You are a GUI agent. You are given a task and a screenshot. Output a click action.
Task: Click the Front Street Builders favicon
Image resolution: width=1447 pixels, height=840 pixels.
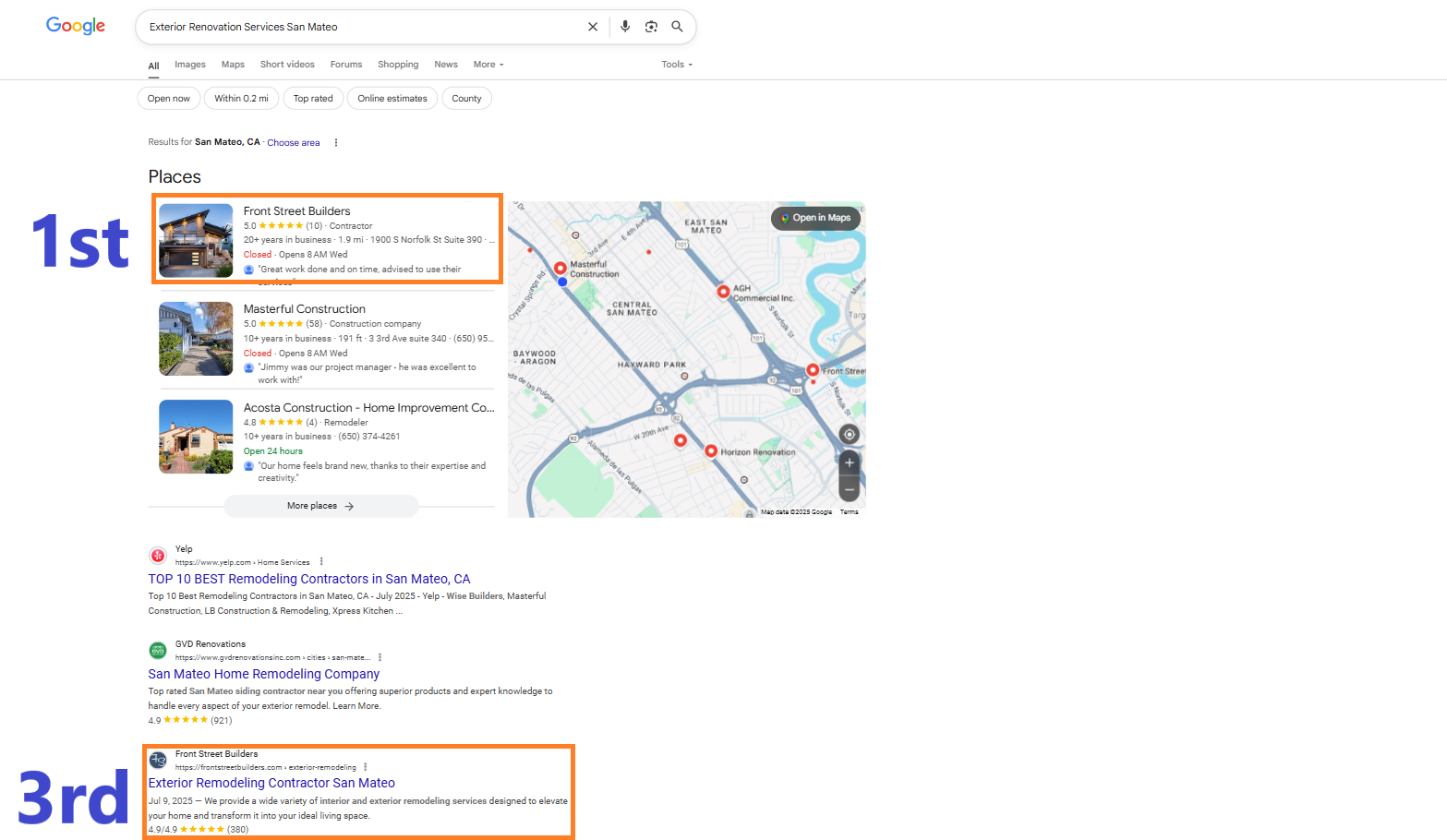[x=158, y=760]
